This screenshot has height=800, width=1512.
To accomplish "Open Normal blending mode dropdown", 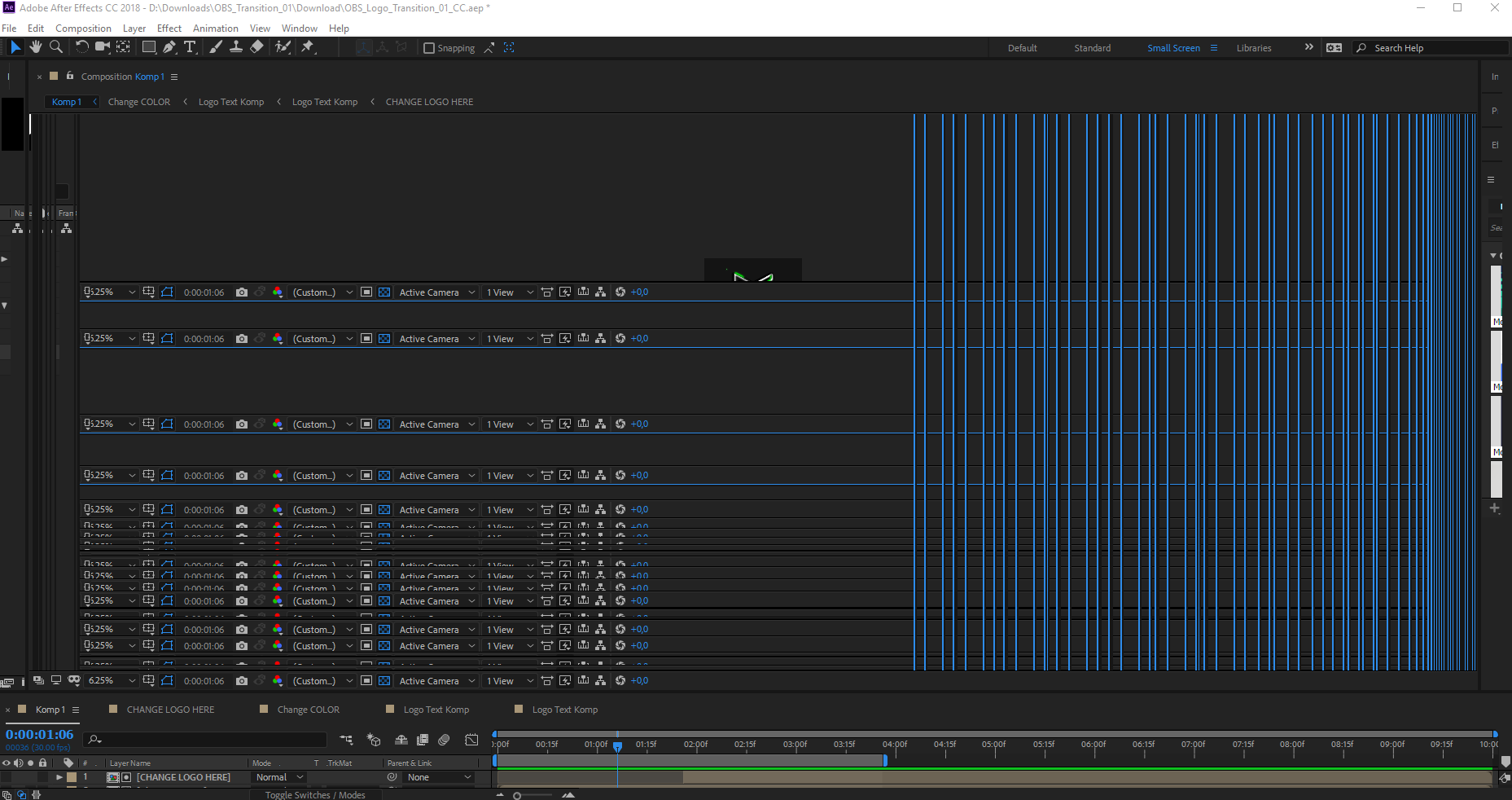I will click(x=279, y=777).
